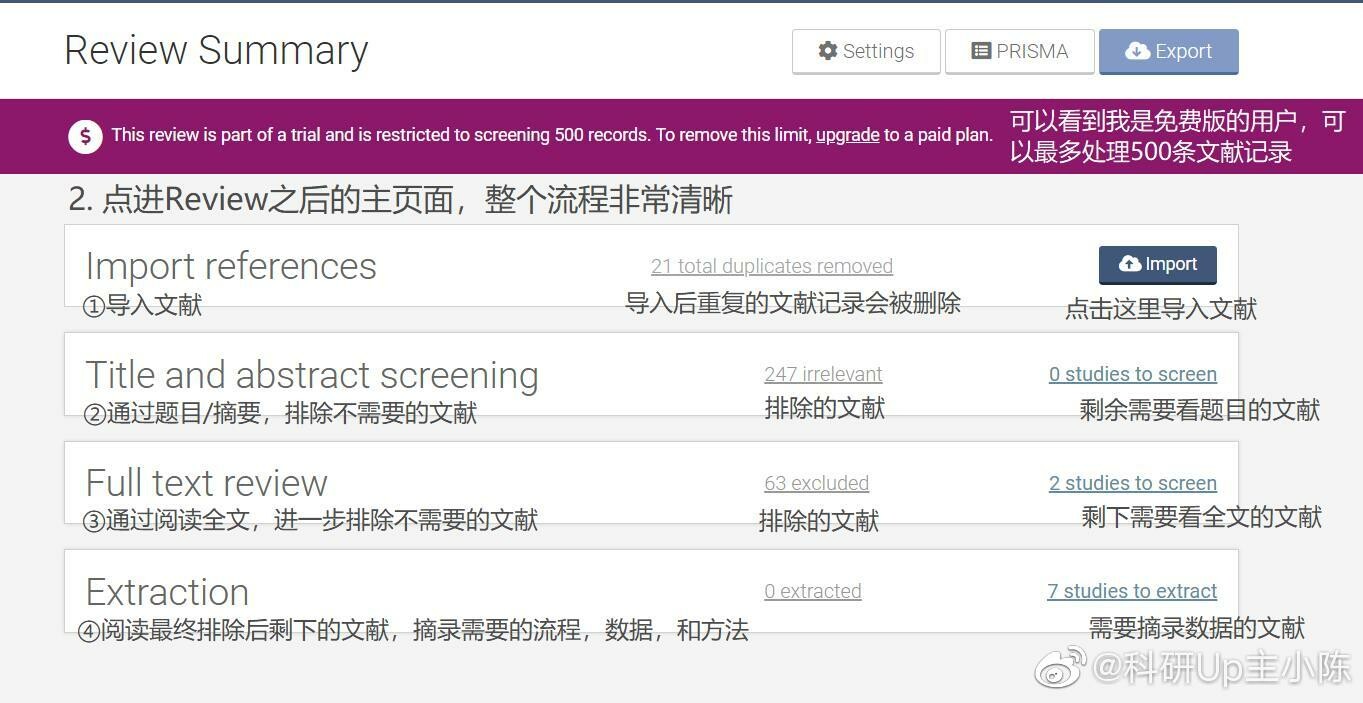View the 0 extracted studies link
This screenshot has width=1363, height=703.
point(812,591)
